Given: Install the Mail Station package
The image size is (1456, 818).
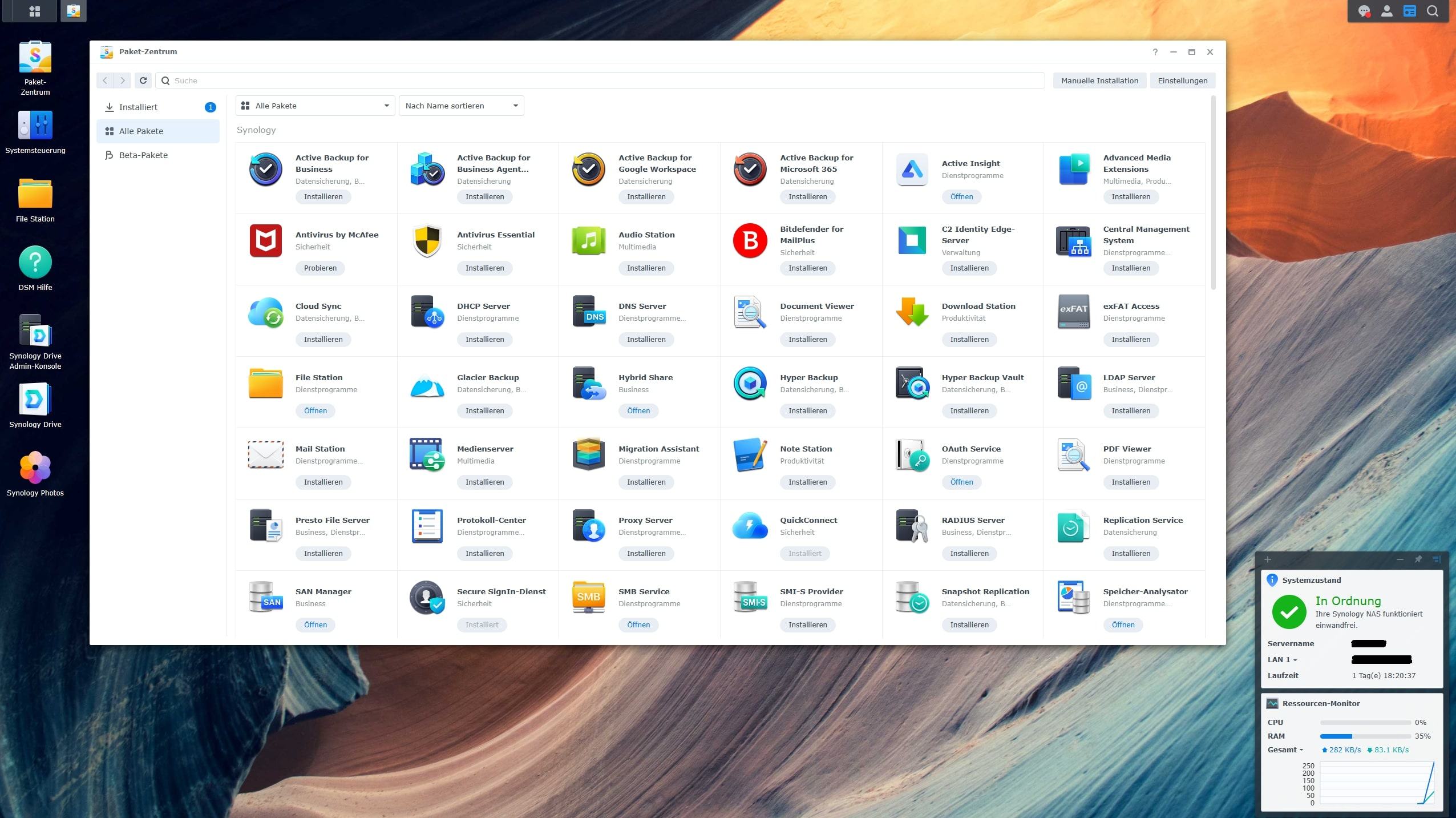Looking at the screenshot, I should (x=323, y=482).
